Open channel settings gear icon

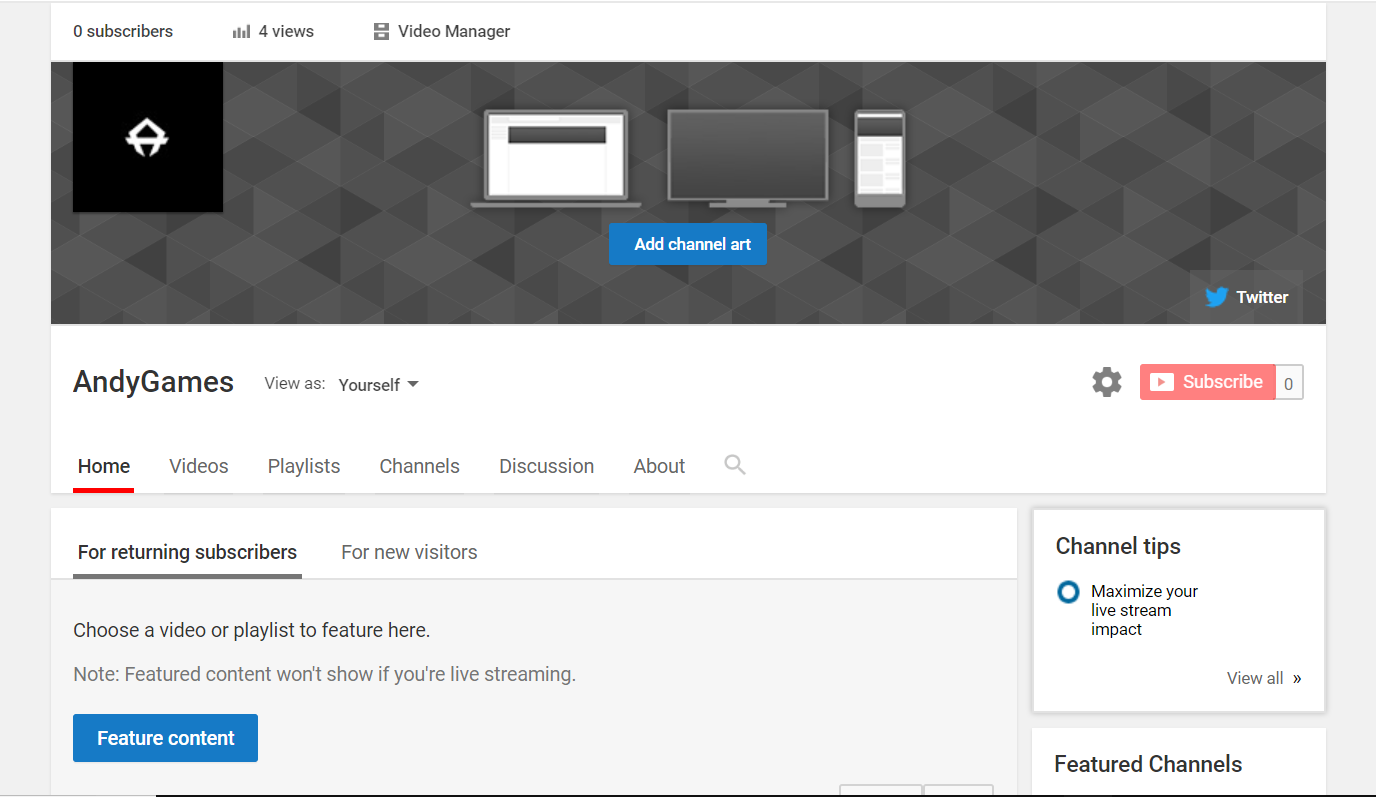[1107, 382]
